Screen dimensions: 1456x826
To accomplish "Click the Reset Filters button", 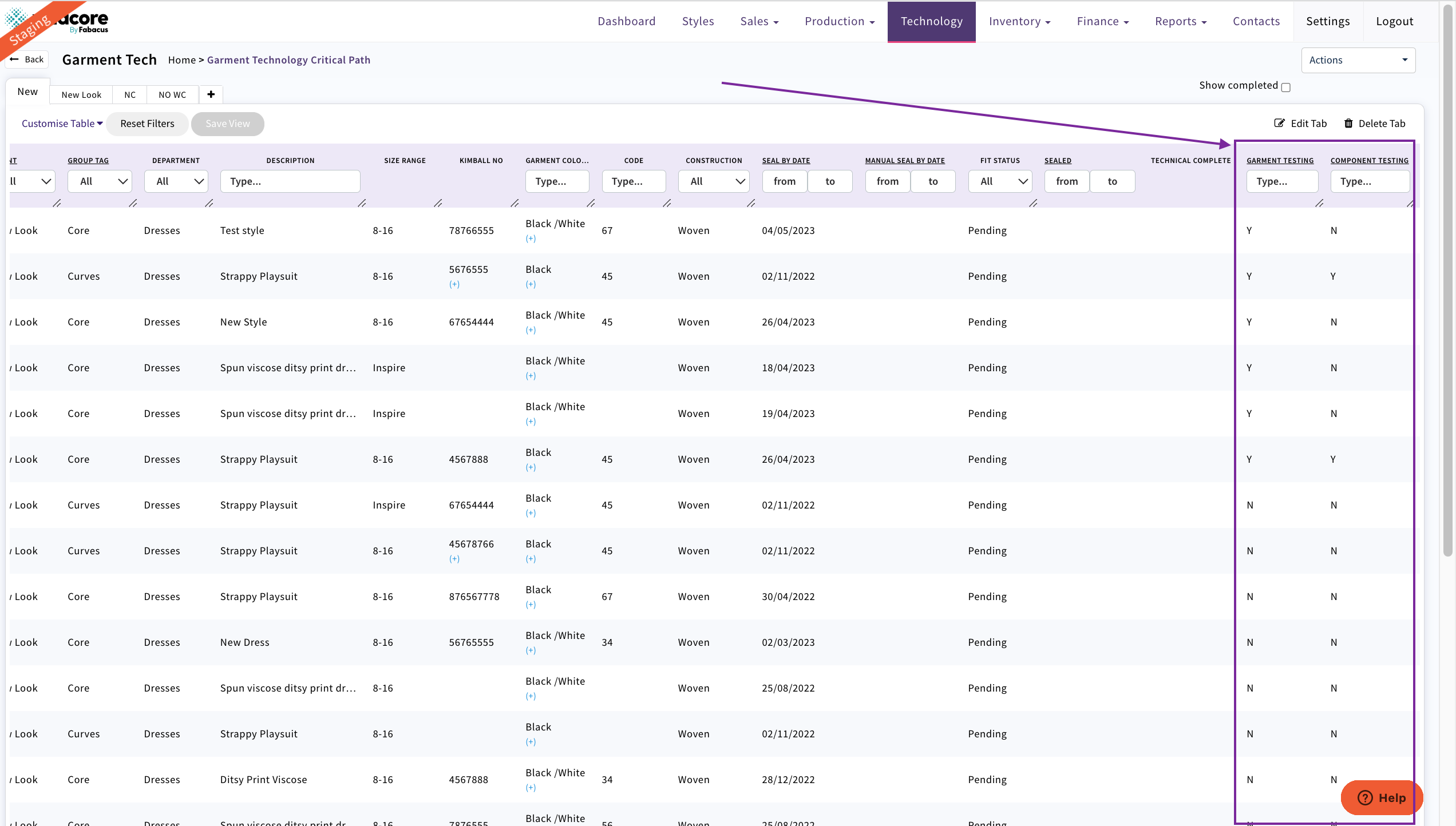I will (x=147, y=124).
